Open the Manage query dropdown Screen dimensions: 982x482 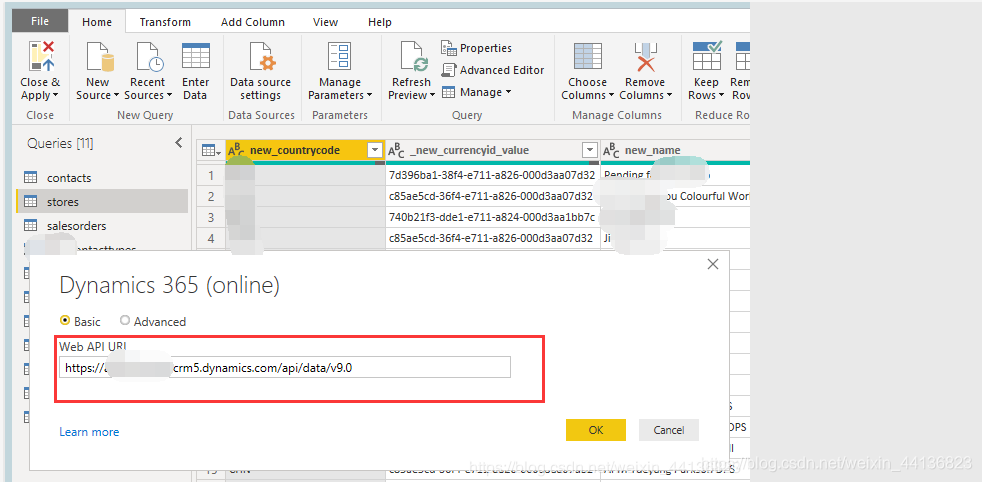pyautogui.click(x=476, y=92)
